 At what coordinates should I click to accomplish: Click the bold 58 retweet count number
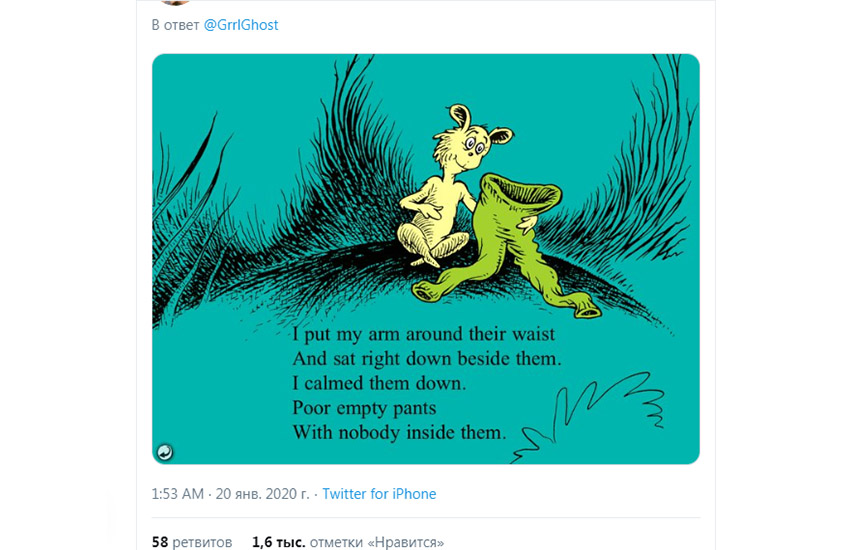tap(160, 542)
